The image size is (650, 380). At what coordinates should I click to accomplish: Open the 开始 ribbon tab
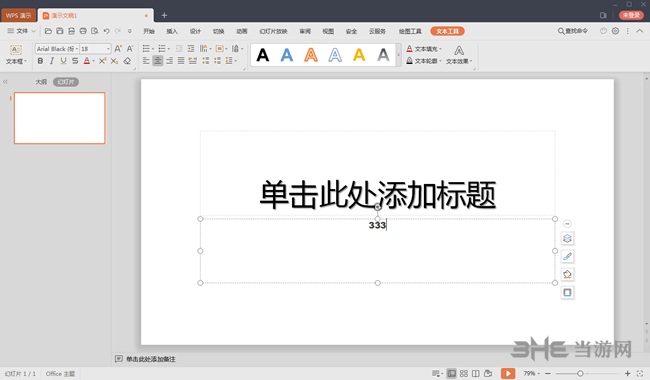(149, 31)
